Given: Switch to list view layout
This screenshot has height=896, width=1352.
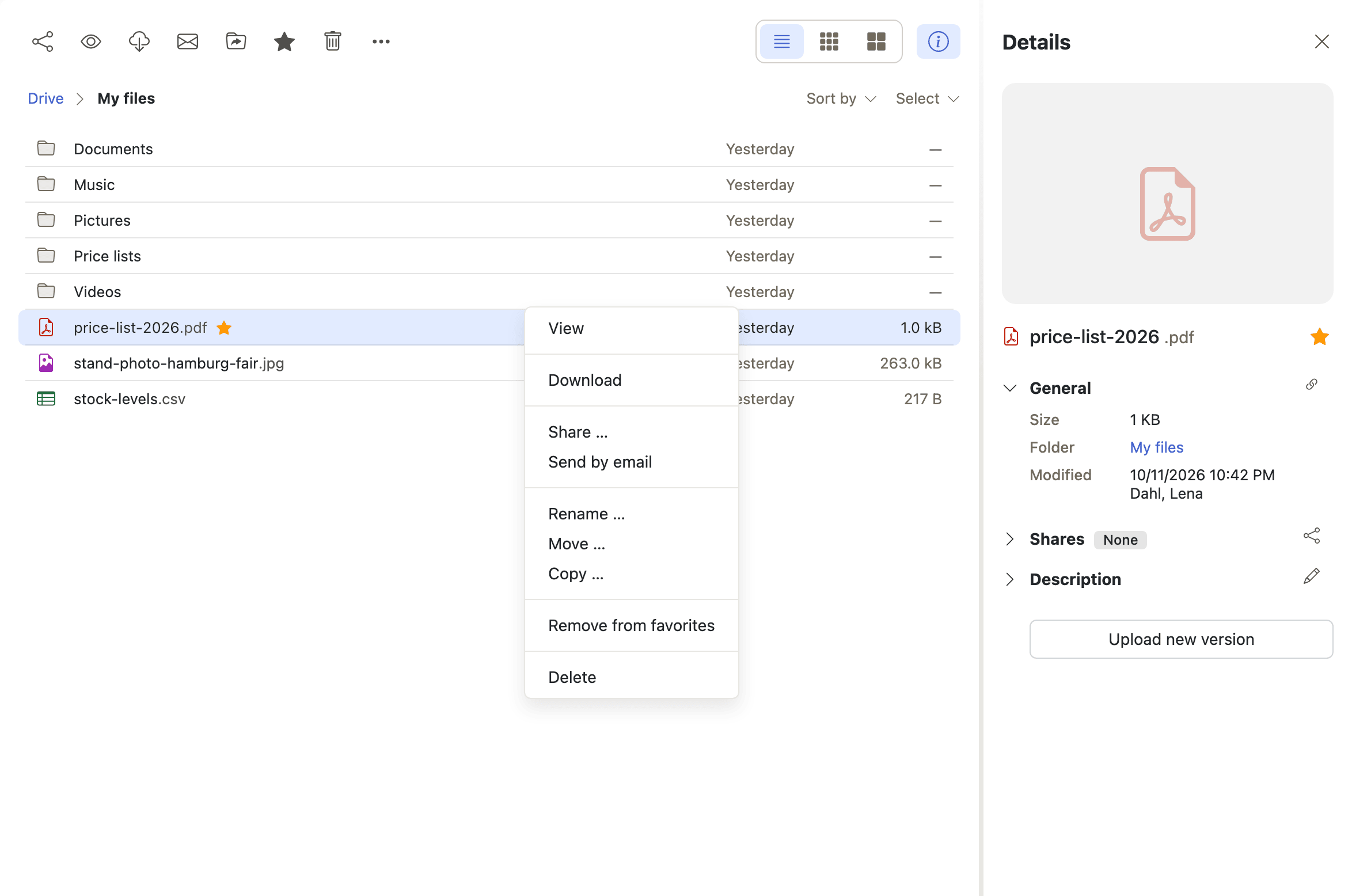Looking at the screenshot, I should 782,41.
